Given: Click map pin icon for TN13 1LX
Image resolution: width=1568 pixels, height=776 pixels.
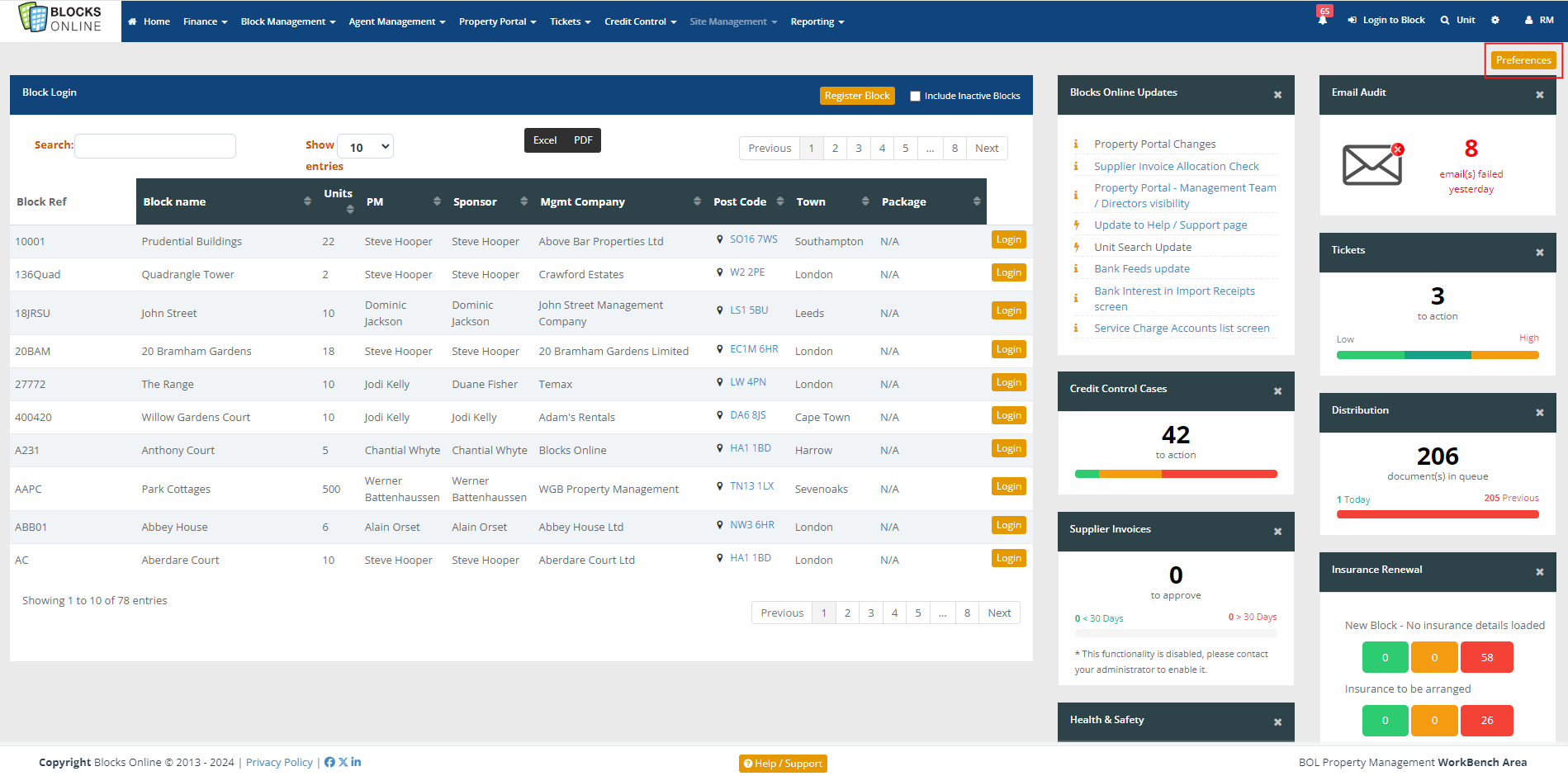Looking at the screenshot, I should 719,486.
